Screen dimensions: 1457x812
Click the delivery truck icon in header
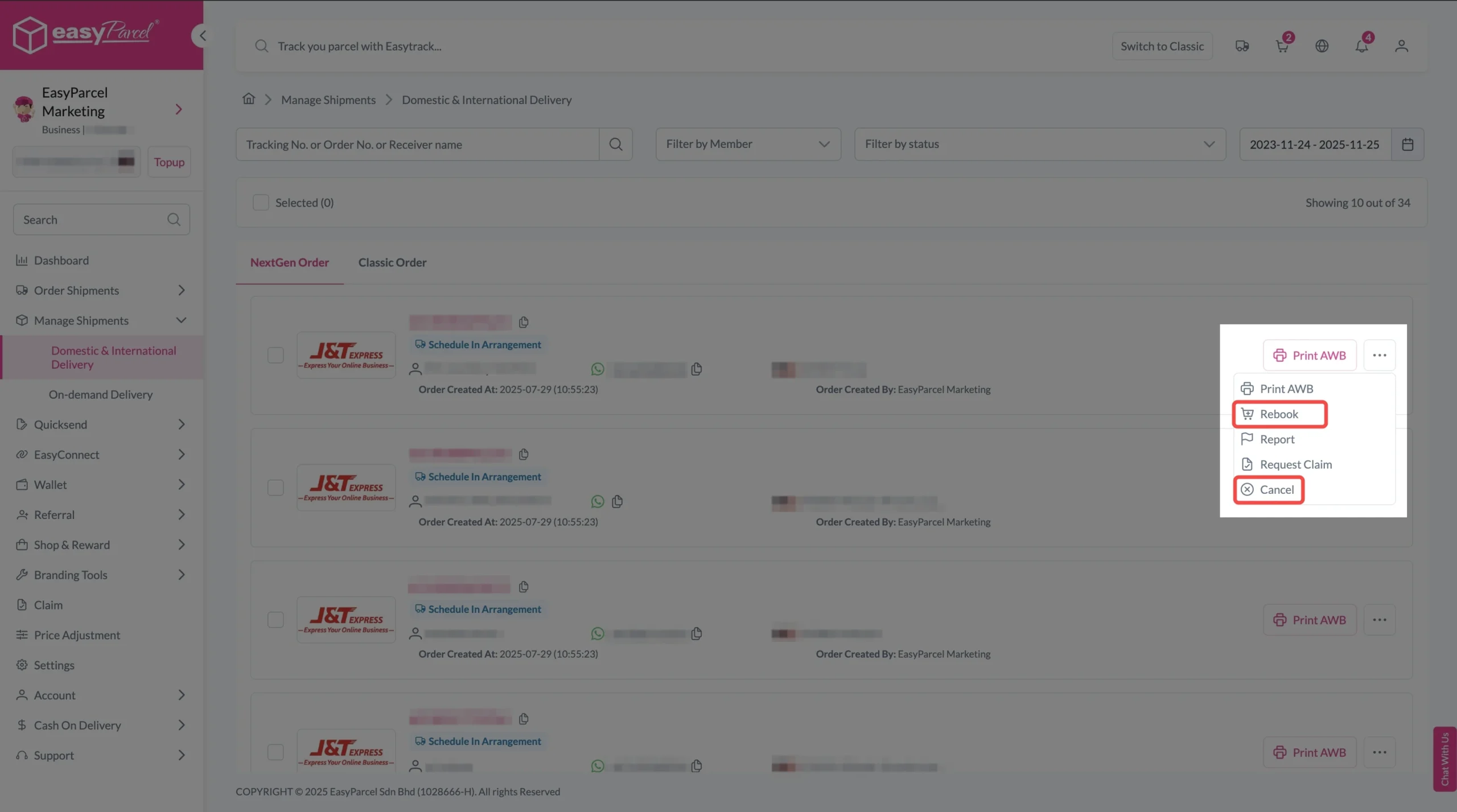pos(1242,46)
